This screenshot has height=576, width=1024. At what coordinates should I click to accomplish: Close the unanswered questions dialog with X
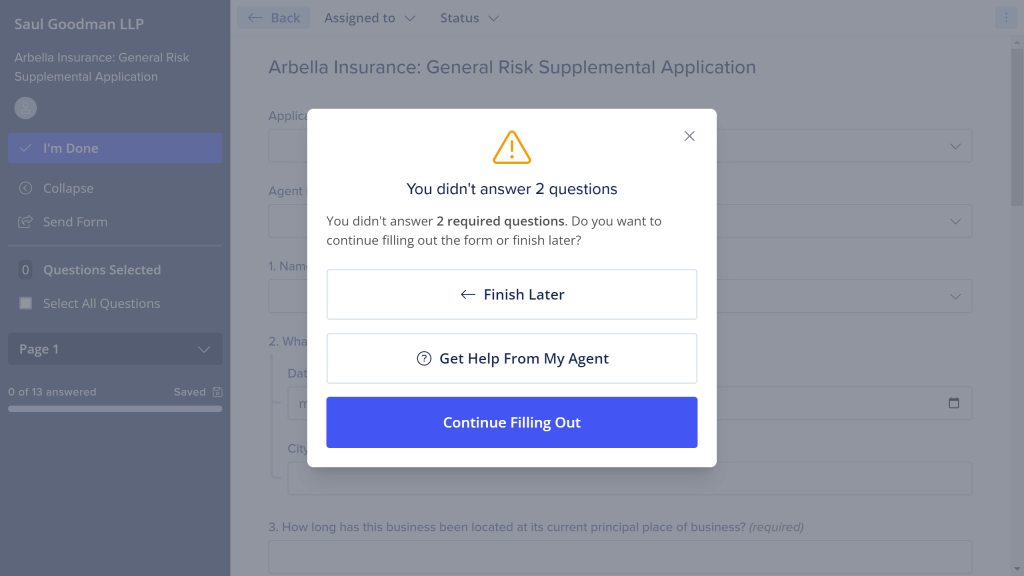click(689, 136)
